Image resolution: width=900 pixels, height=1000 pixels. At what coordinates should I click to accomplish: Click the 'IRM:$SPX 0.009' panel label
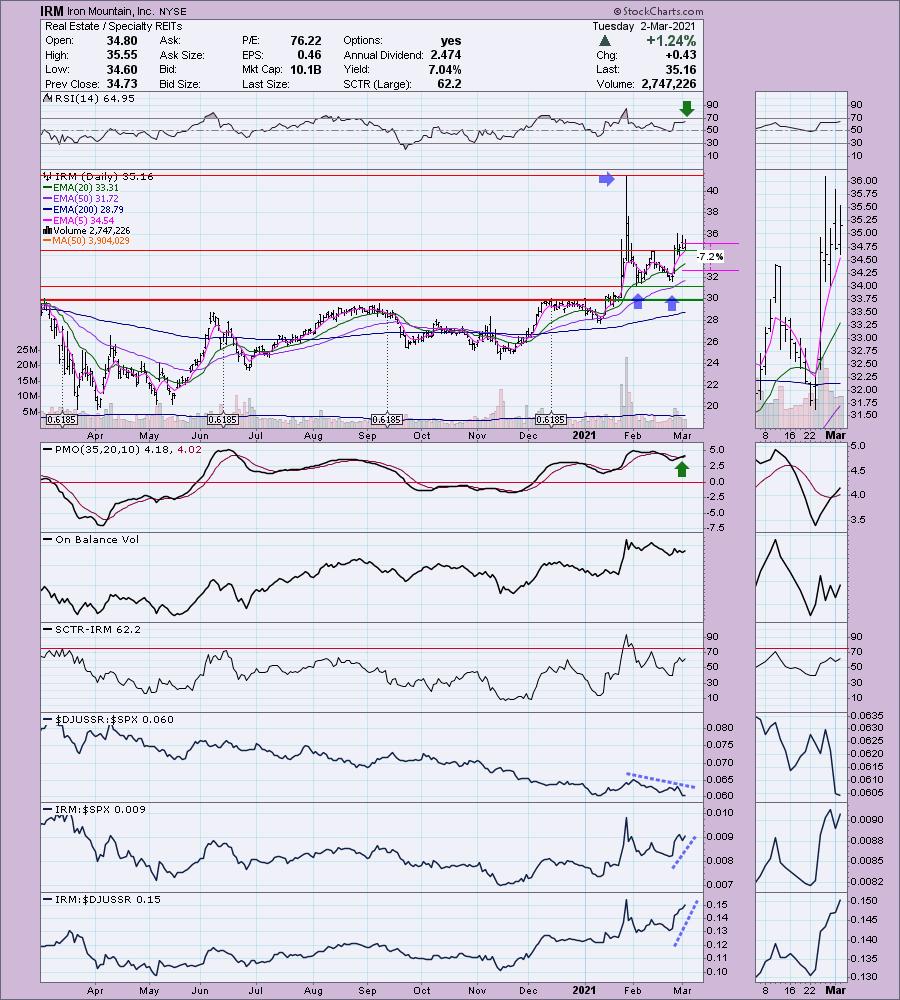pos(100,809)
